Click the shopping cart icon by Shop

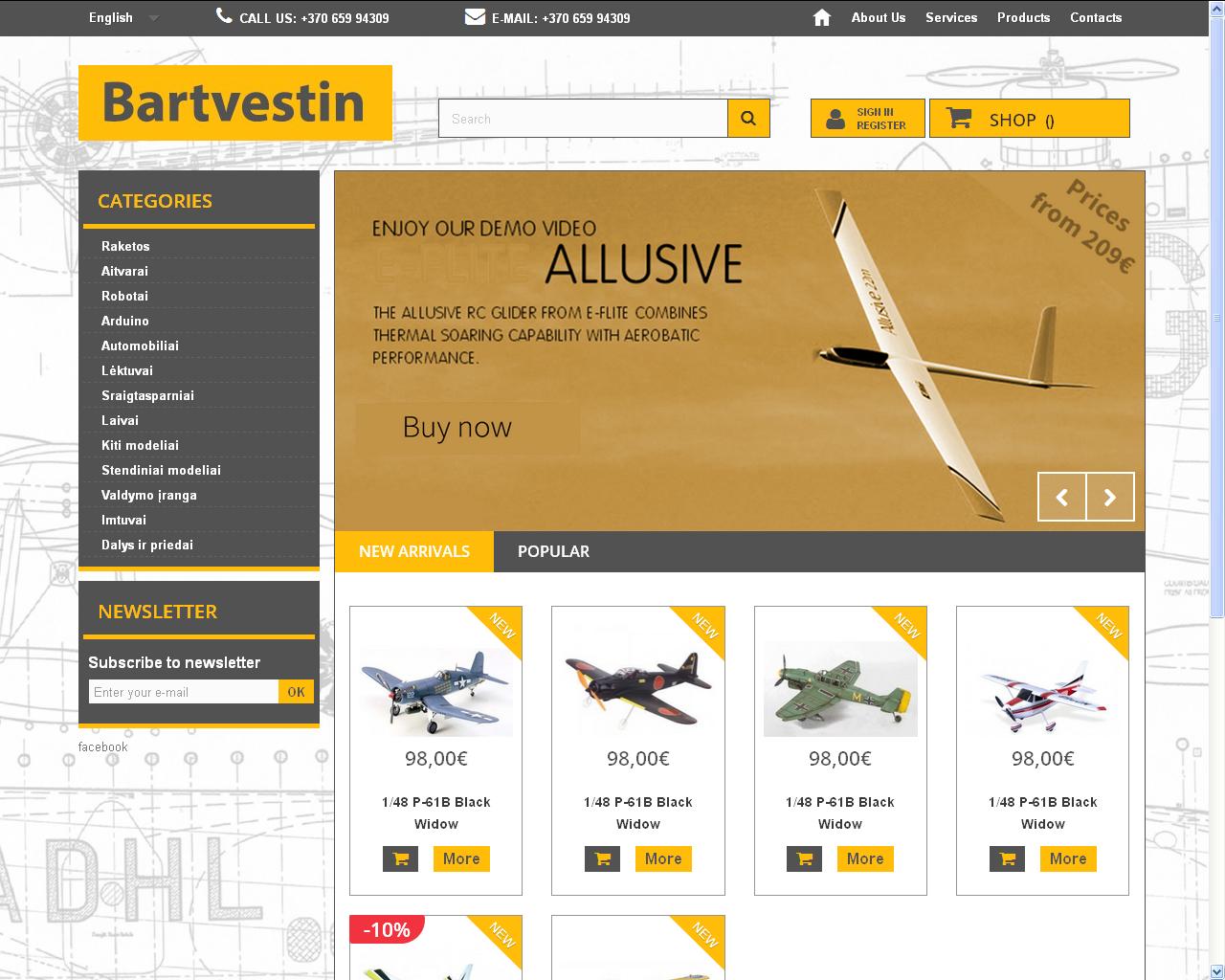[x=958, y=117]
